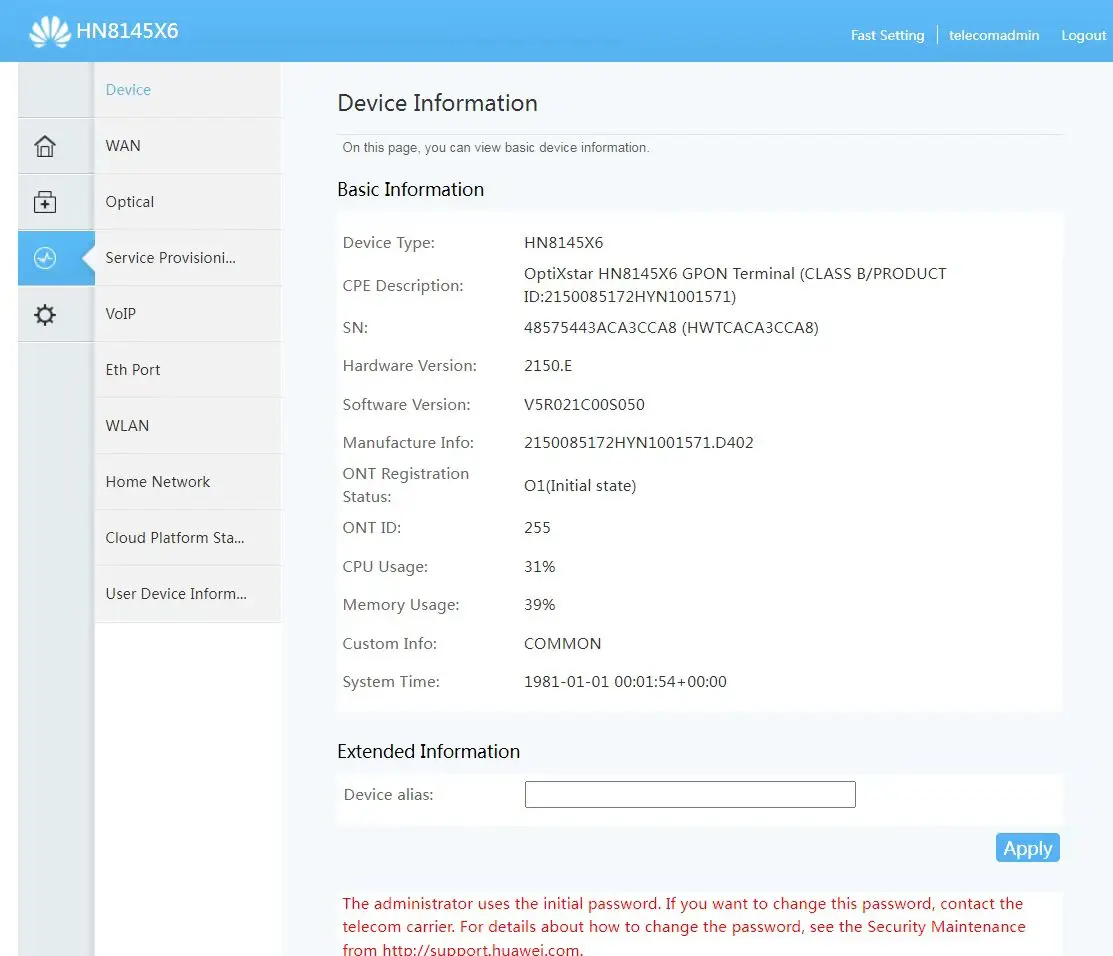Select WAN in the submenu
The image size is (1113, 956).
pos(123,146)
